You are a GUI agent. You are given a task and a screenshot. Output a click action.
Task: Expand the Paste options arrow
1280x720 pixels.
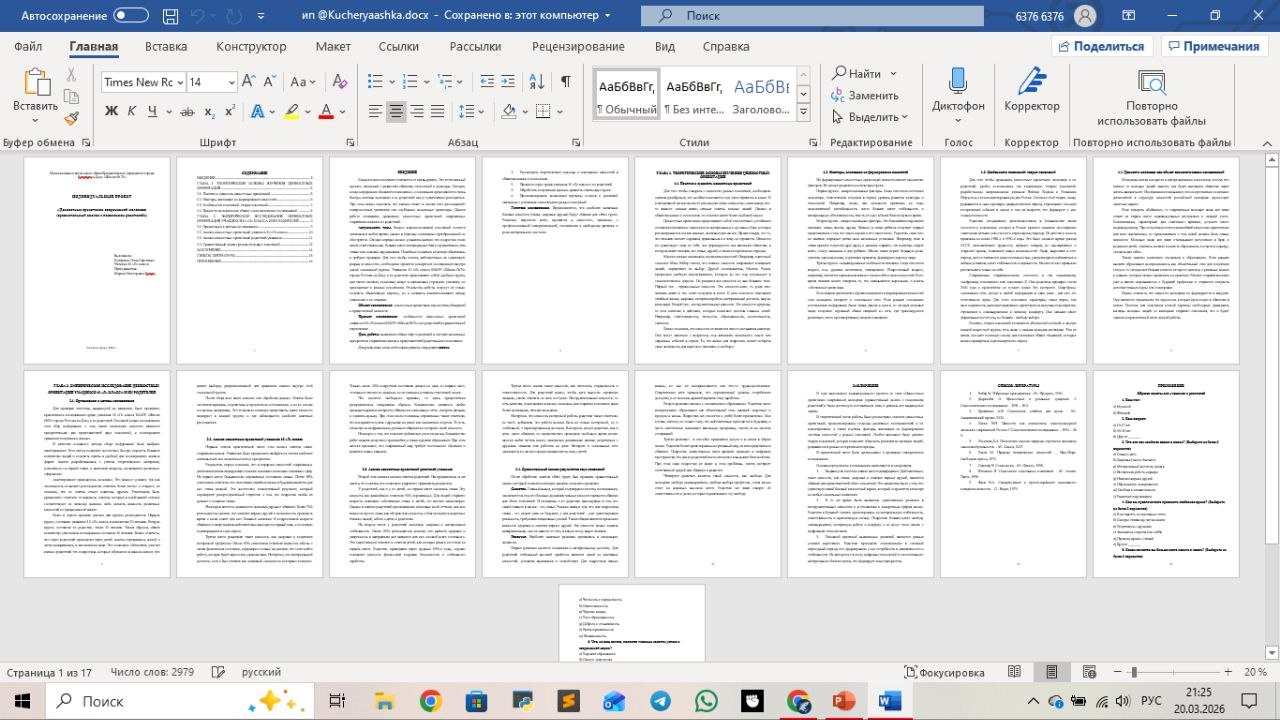36,122
